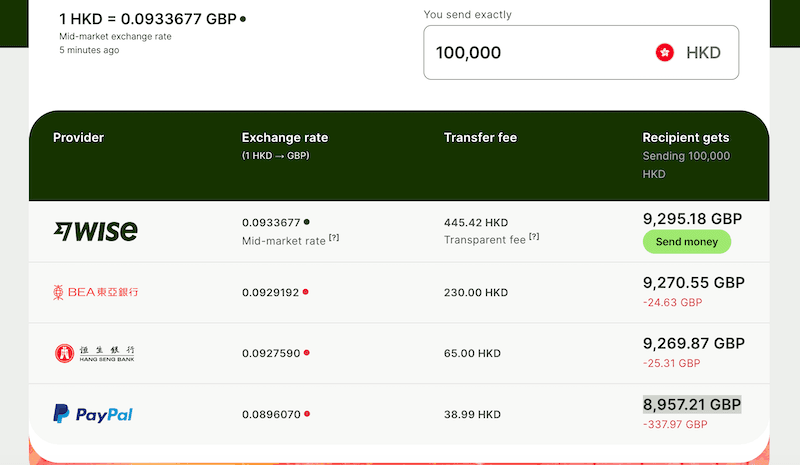The height and width of the screenshot is (465, 800).
Task: Click the Hong Kong flag icon
Action: pyautogui.click(x=664, y=52)
